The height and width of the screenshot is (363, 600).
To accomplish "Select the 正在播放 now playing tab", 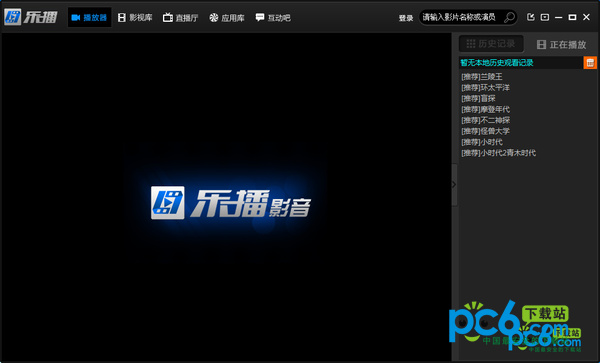I will tap(561, 45).
